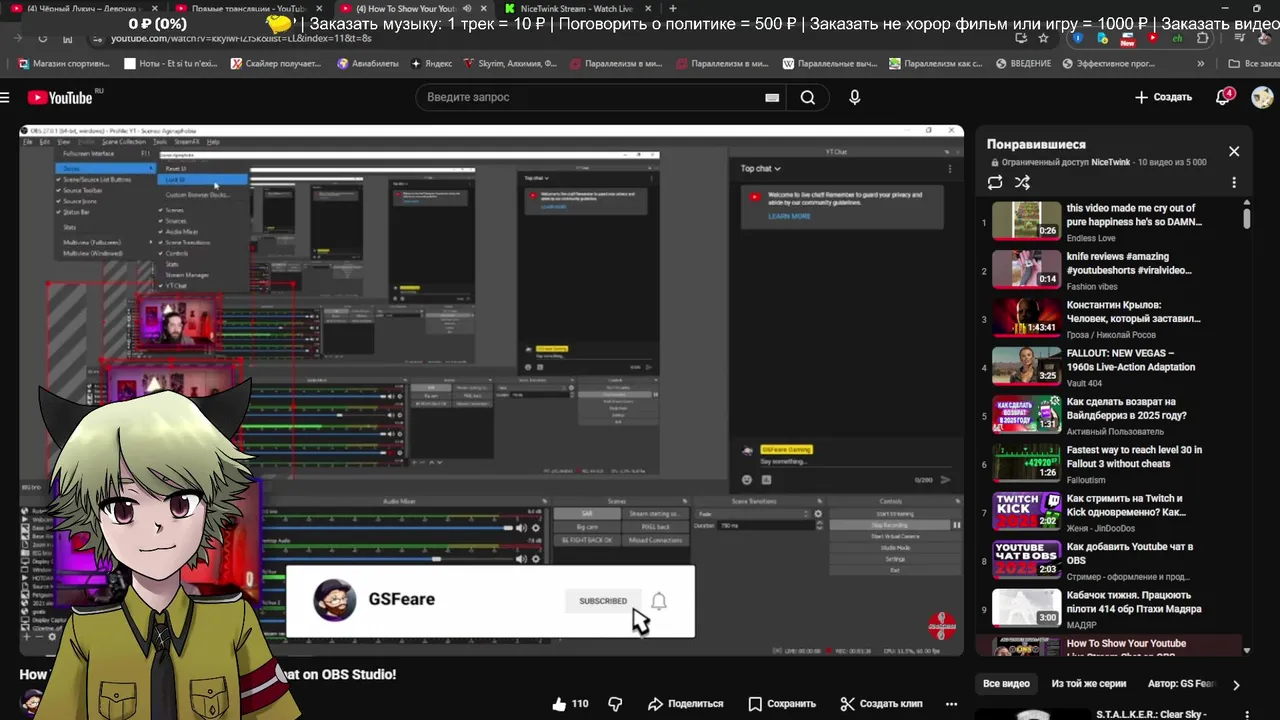Image resolution: width=1280 pixels, height=720 pixels.
Task: Open the Создать create menu
Action: click(1163, 97)
